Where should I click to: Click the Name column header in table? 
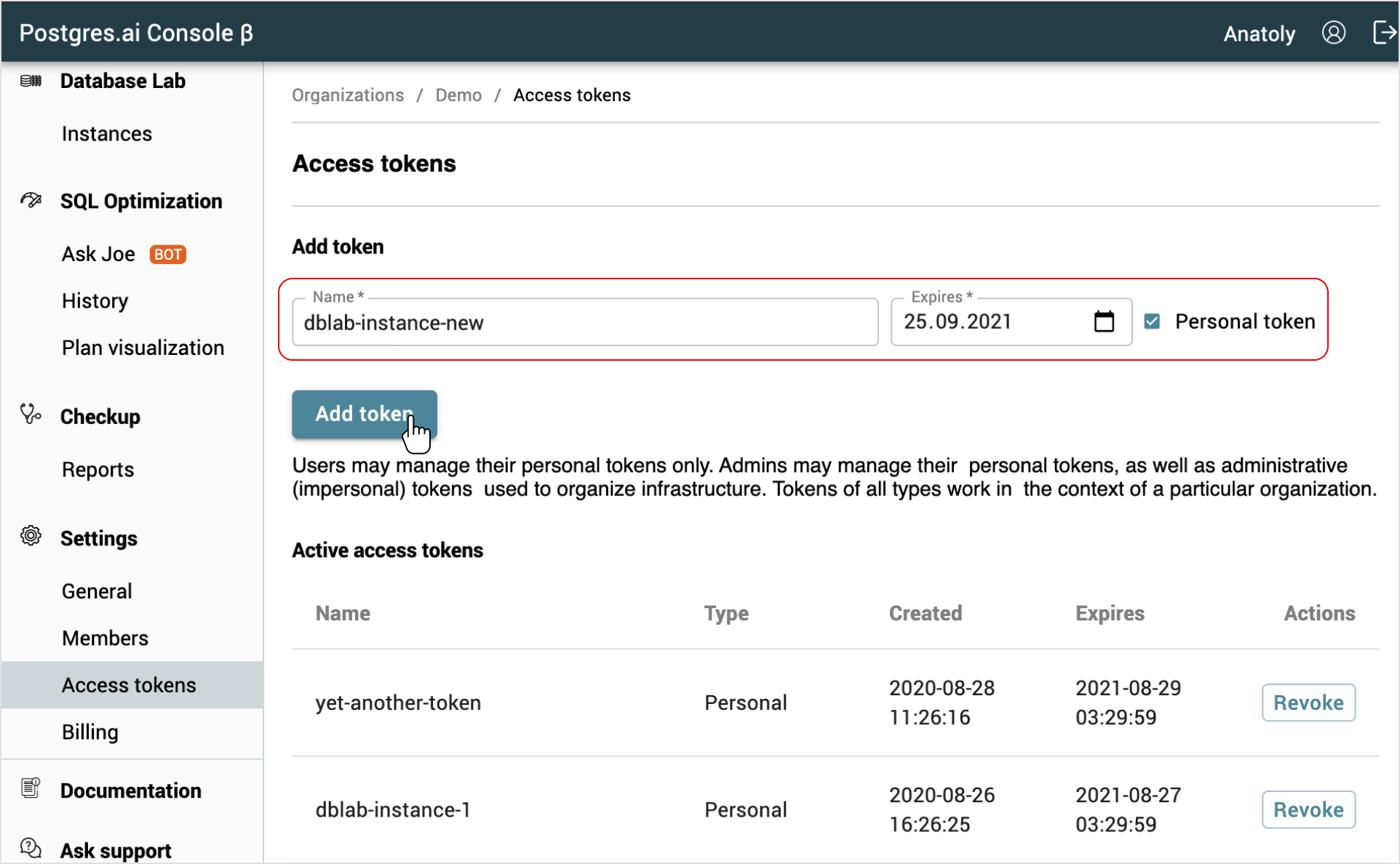[x=343, y=613]
